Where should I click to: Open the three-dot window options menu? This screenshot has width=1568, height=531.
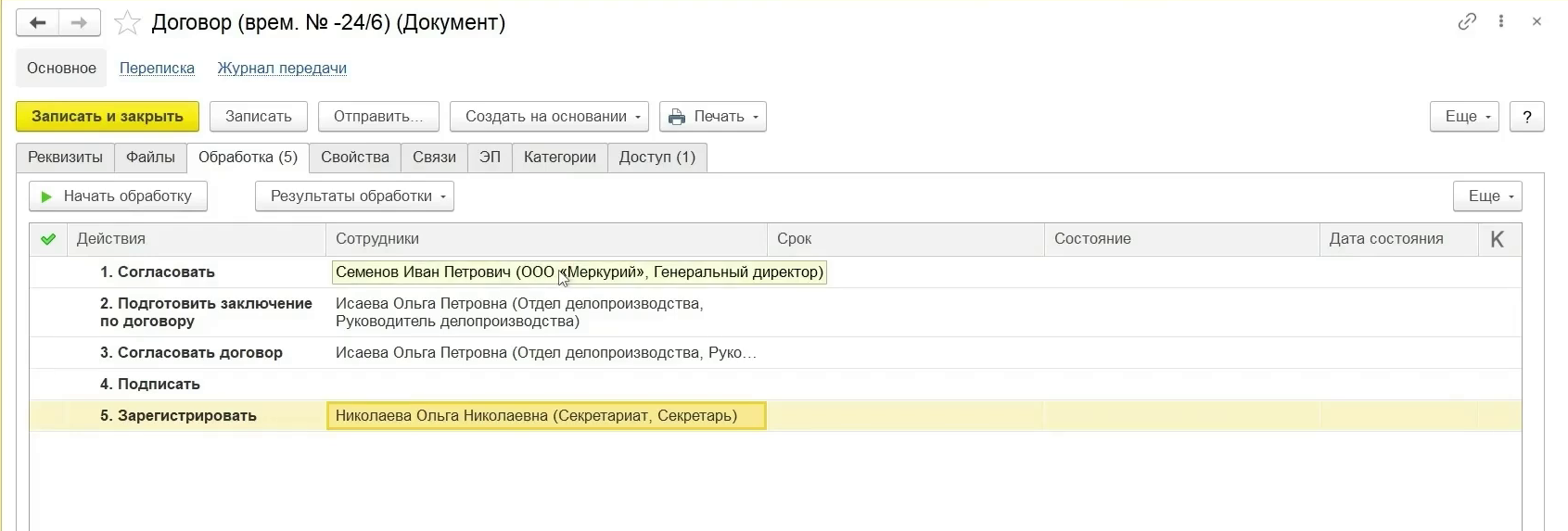1501,21
